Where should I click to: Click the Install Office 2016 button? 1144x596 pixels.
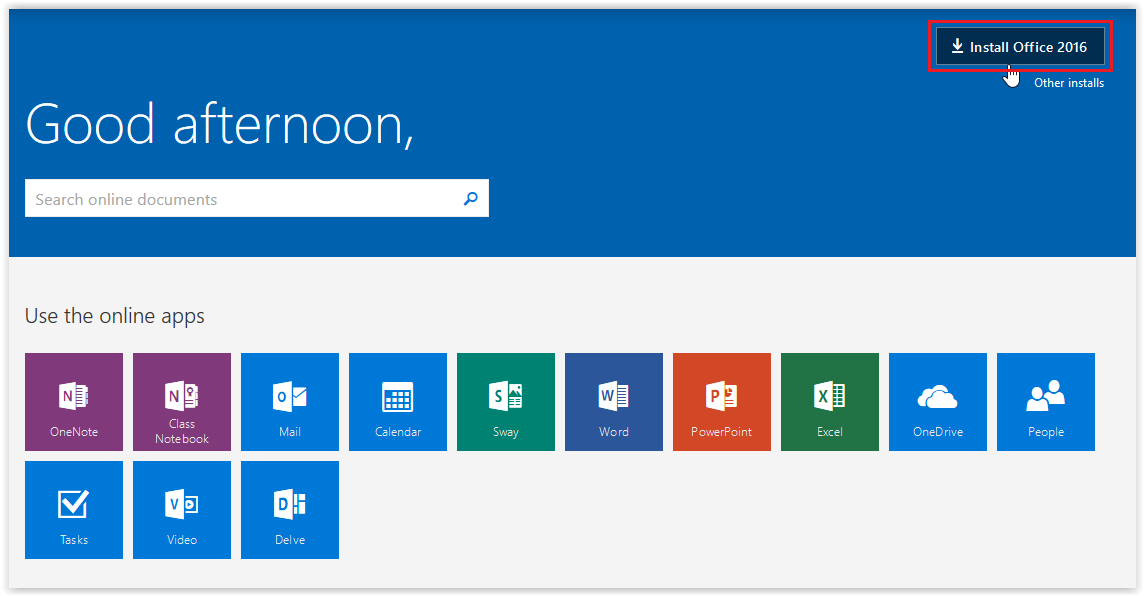pyautogui.click(x=1020, y=47)
